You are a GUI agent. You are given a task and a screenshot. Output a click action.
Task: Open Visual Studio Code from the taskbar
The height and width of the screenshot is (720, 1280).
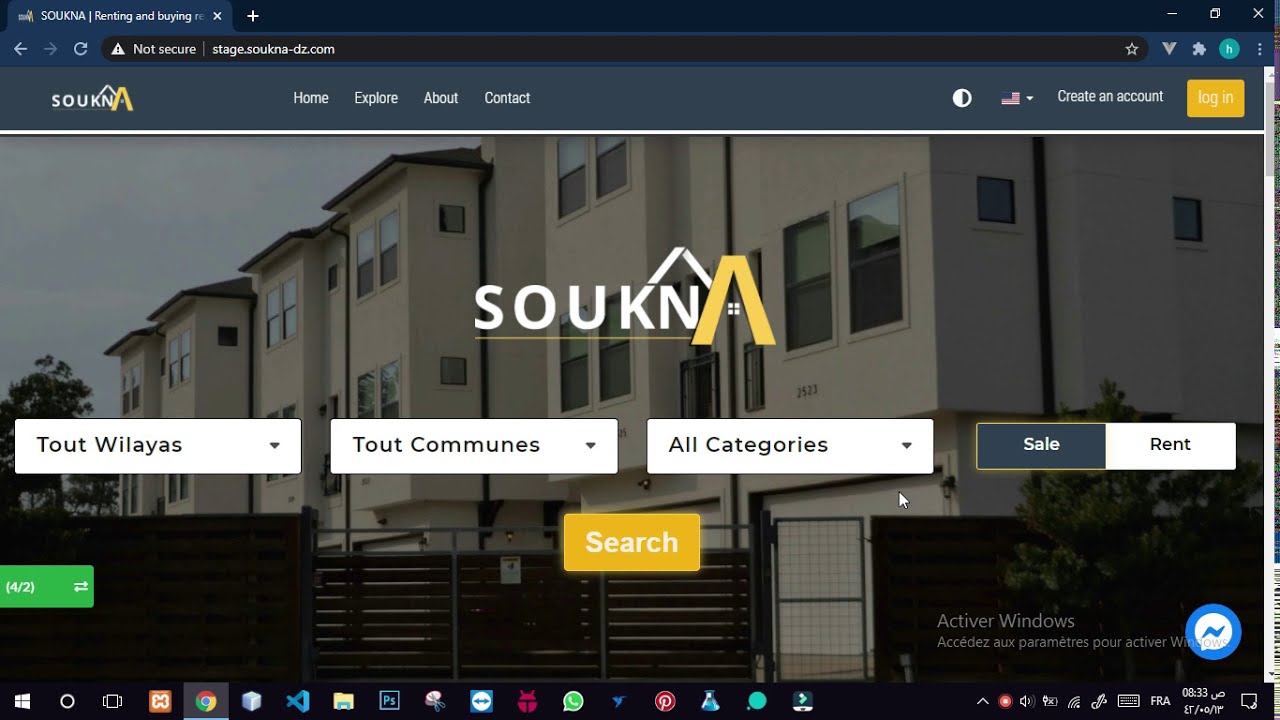click(x=298, y=701)
